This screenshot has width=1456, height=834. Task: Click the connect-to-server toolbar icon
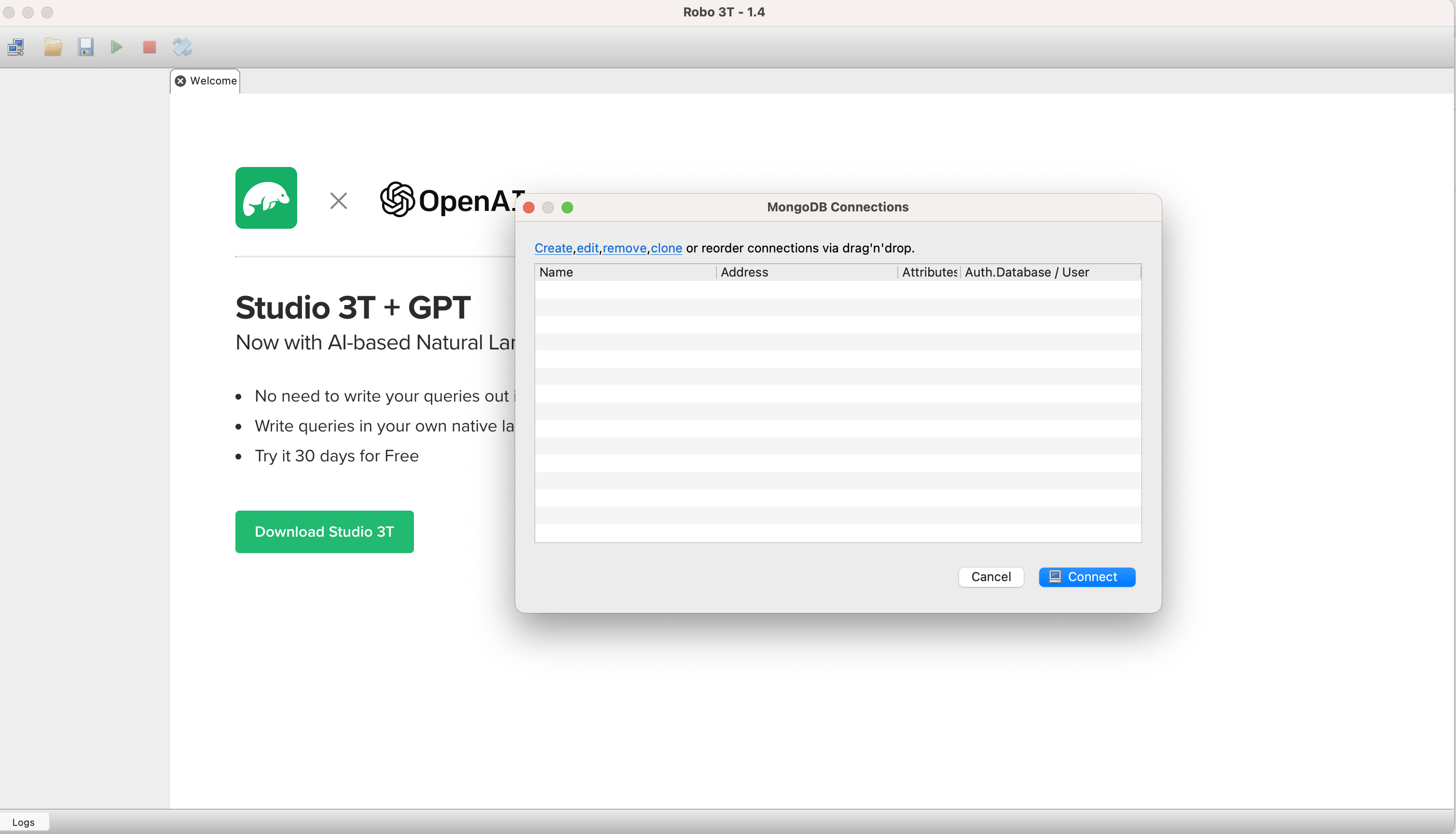point(16,47)
